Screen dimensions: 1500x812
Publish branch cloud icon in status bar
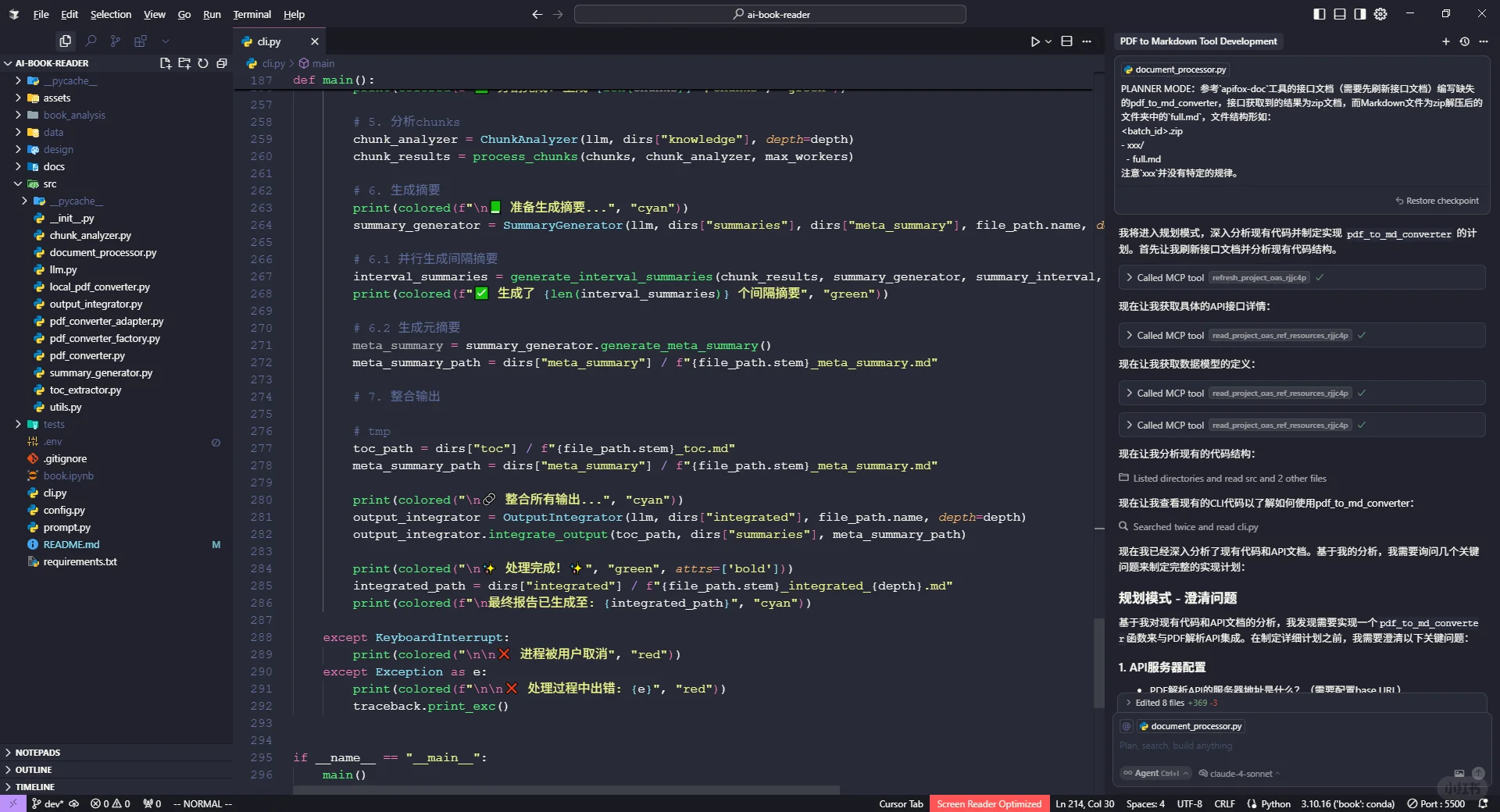coord(74,803)
